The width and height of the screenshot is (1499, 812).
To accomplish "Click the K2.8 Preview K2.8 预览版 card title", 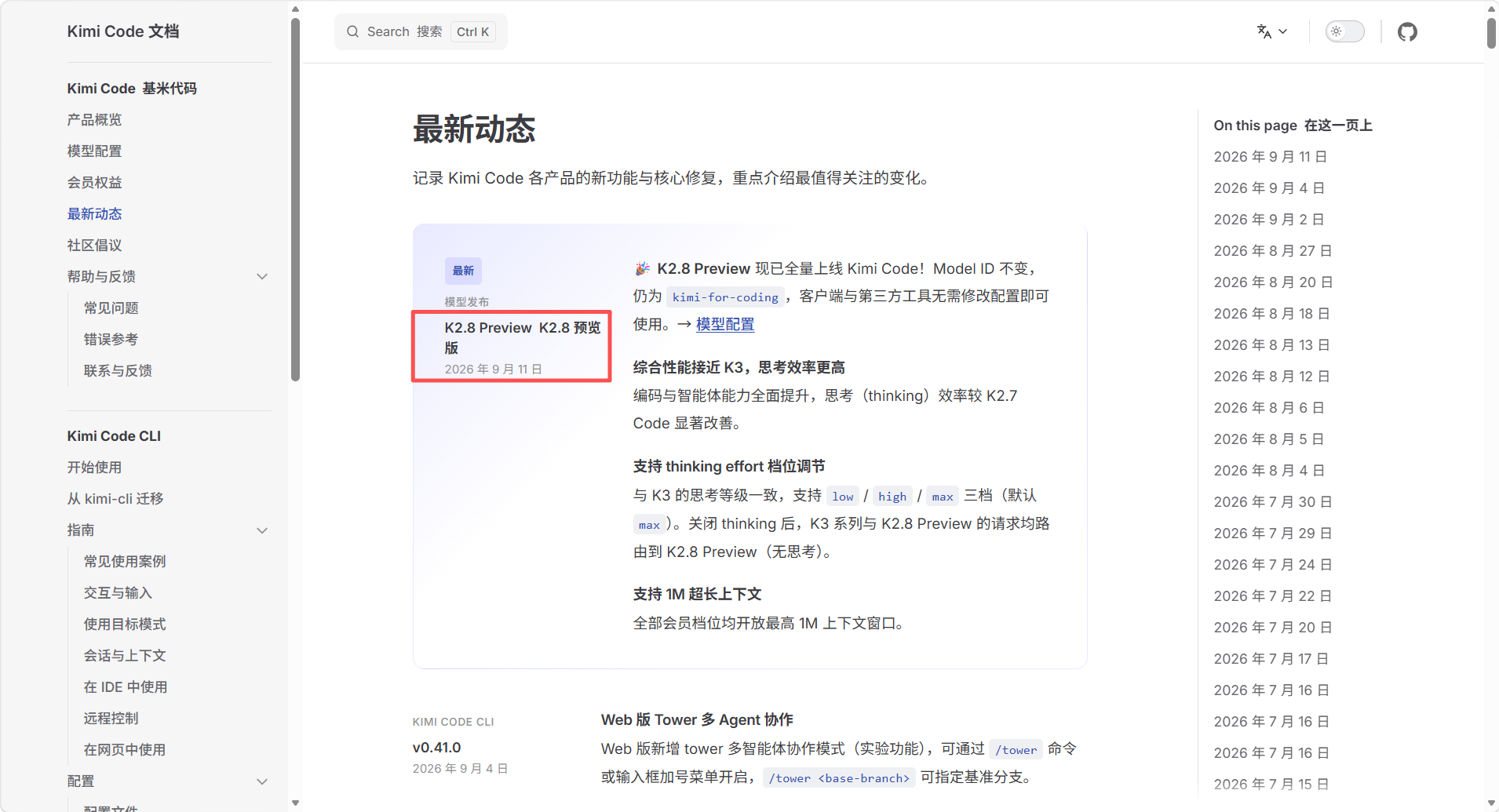I will click(x=523, y=337).
